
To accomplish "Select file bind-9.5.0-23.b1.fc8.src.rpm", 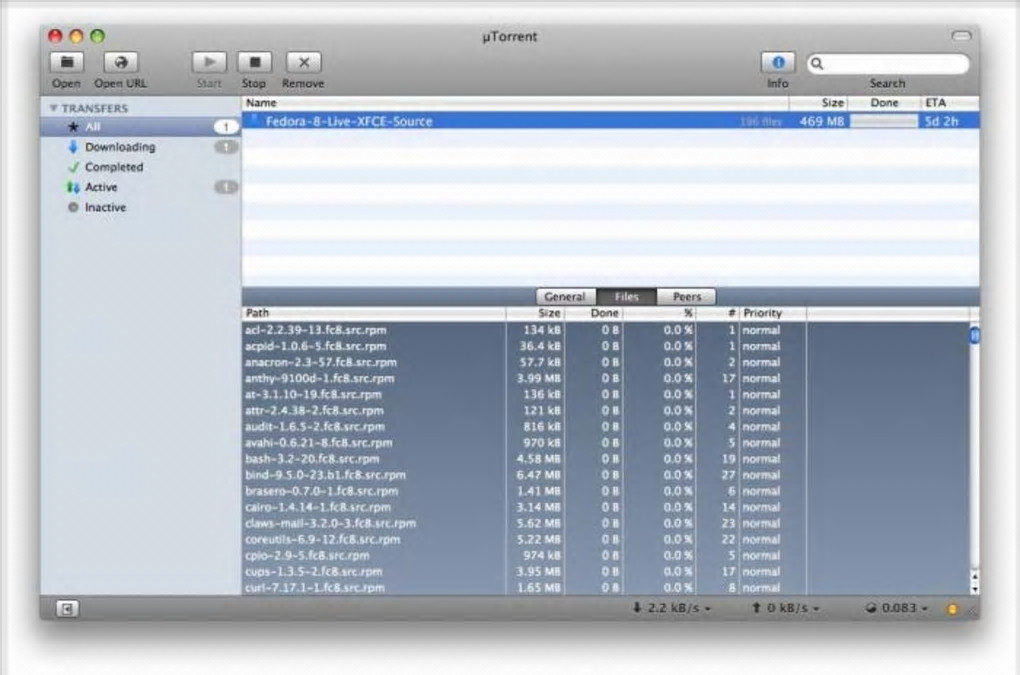I will (325, 475).
